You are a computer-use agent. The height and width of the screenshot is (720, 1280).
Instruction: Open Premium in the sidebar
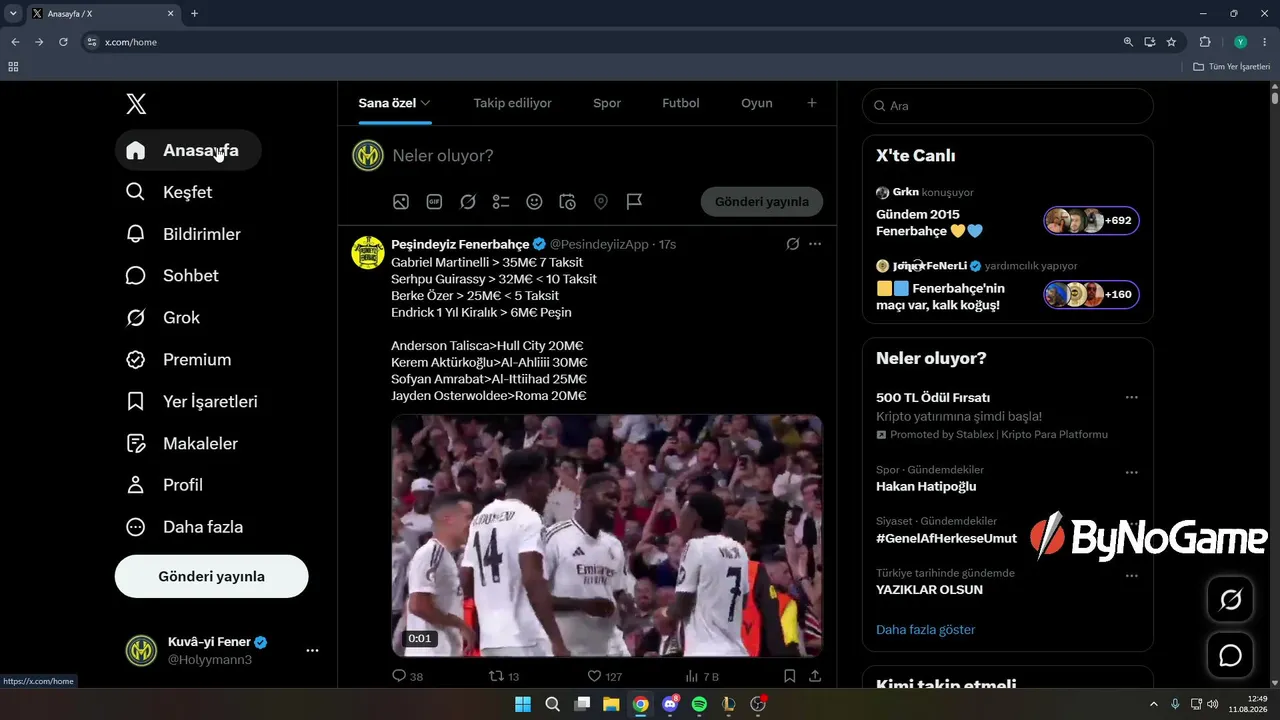coord(178,360)
